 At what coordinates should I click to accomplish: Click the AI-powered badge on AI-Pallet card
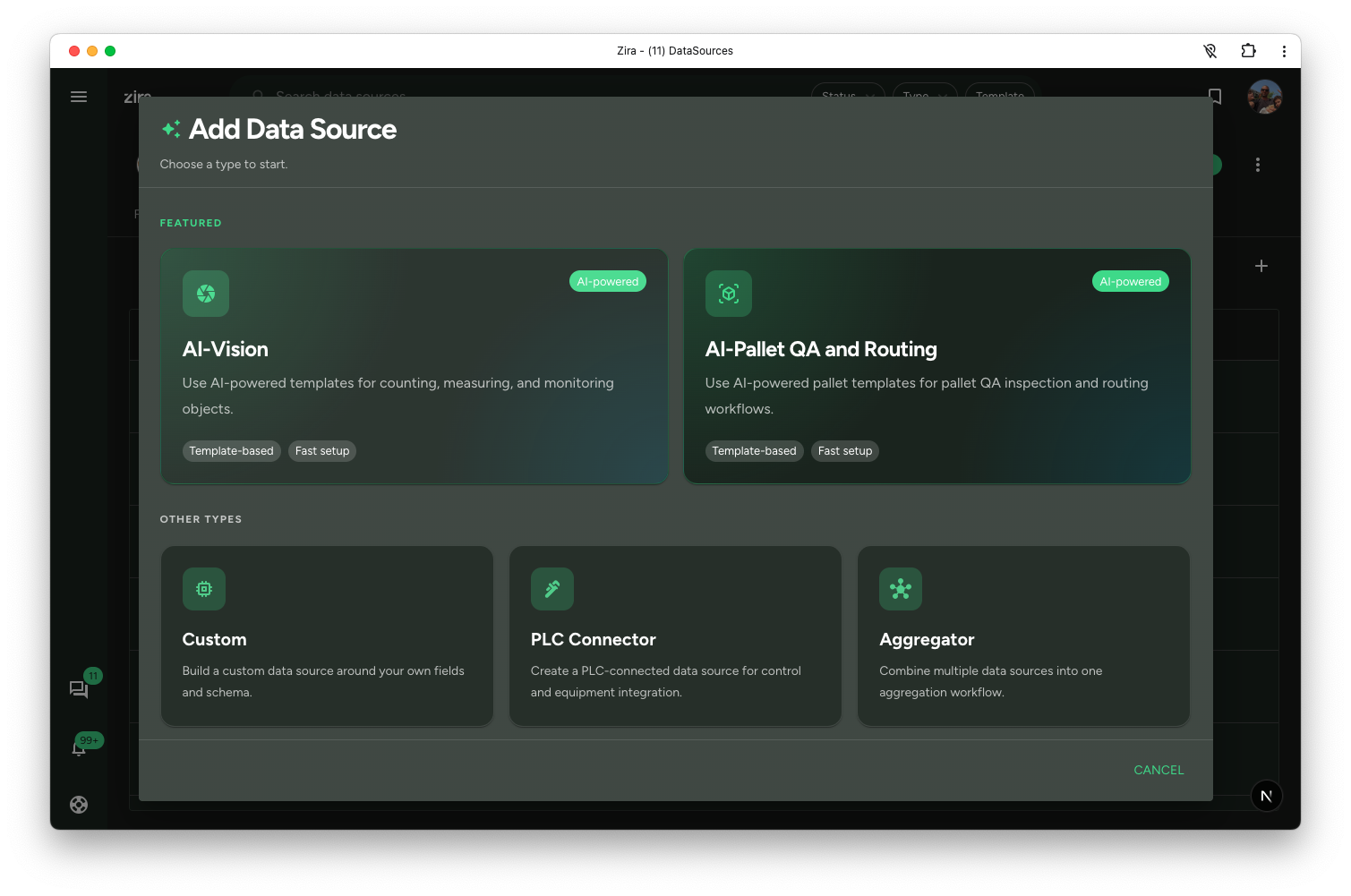(1131, 281)
